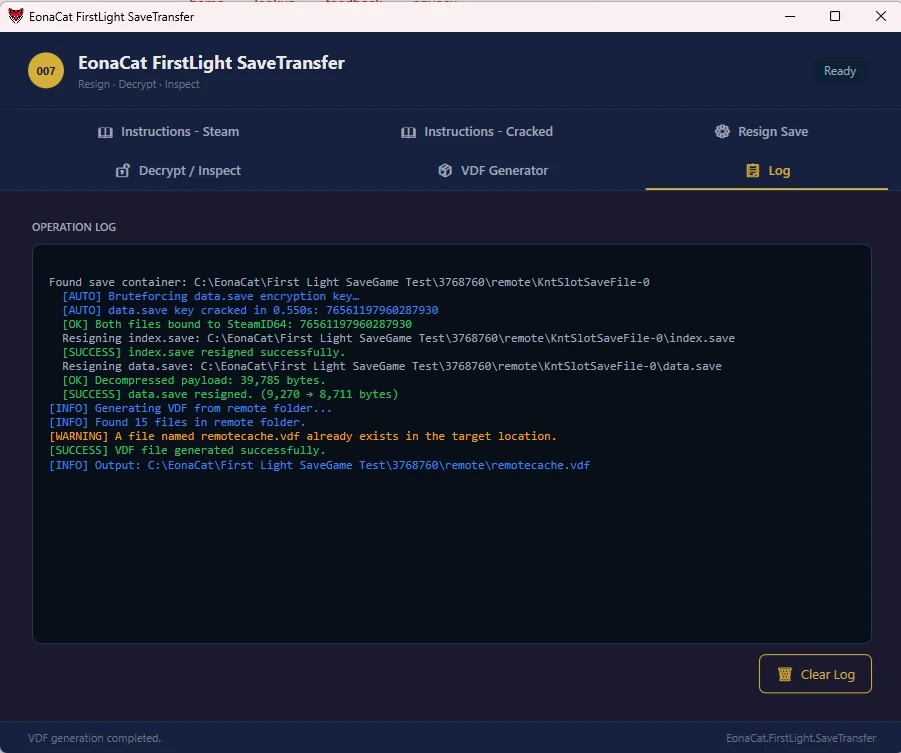This screenshot has height=753, width=901.
Task: Click the 'index.save resigned successfully' line
Action: pos(203,352)
